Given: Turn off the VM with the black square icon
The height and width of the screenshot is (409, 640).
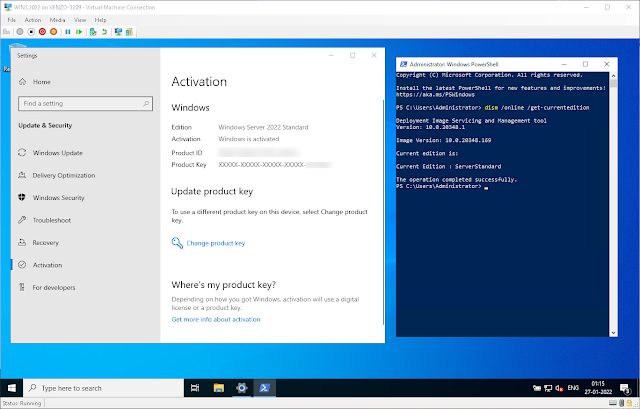Looking at the screenshot, I should 31,31.
